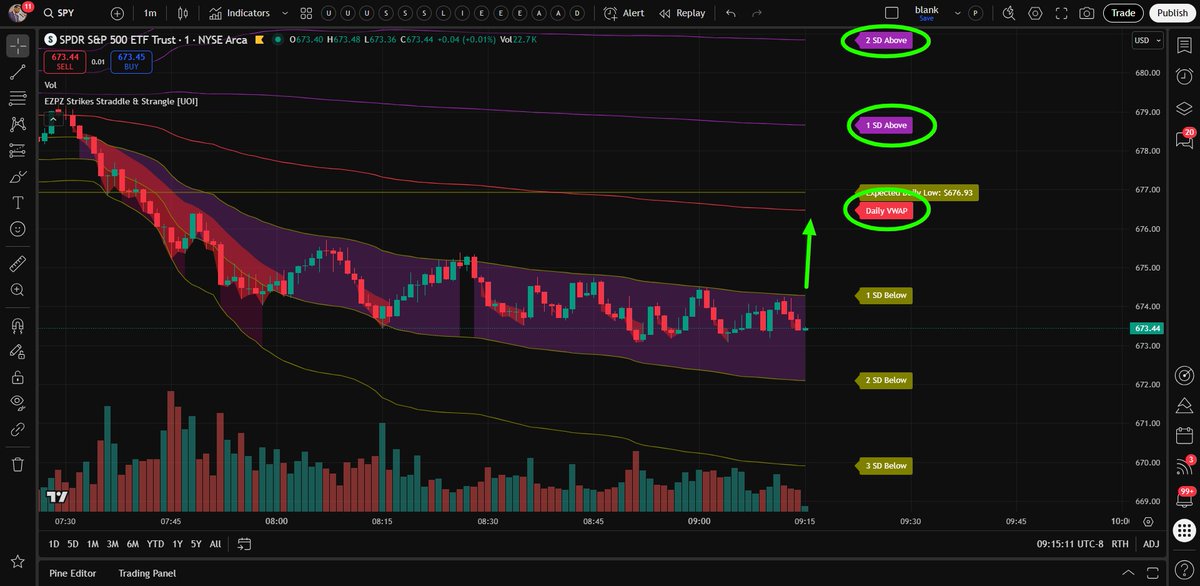This screenshot has width=1200, height=586.
Task: Collapse the bottom panel chevron
Action: pos(1126,573)
